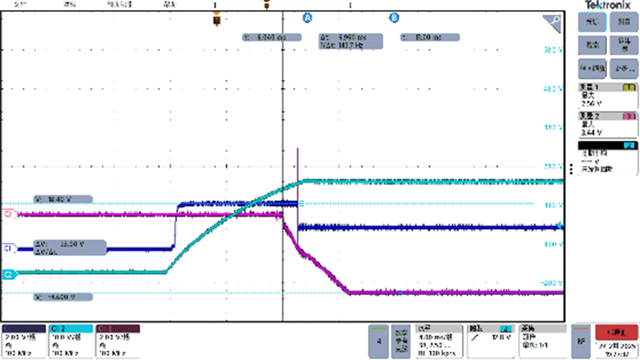Open the Horizontal badge showing 4.00 ms/div
Image resolution: width=640 pixels, height=360 pixels.
[439, 341]
